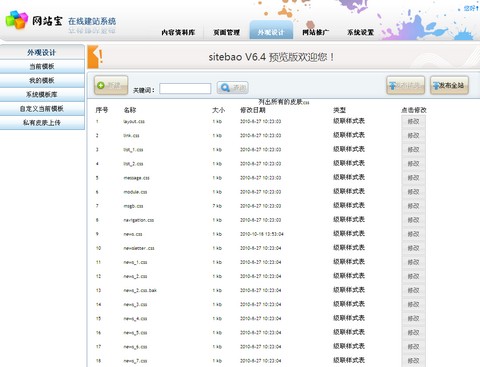The width and height of the screenshot is (480, 367).
Task: Click 修改 for news_1.css row
Action: [x=413, y=262]
